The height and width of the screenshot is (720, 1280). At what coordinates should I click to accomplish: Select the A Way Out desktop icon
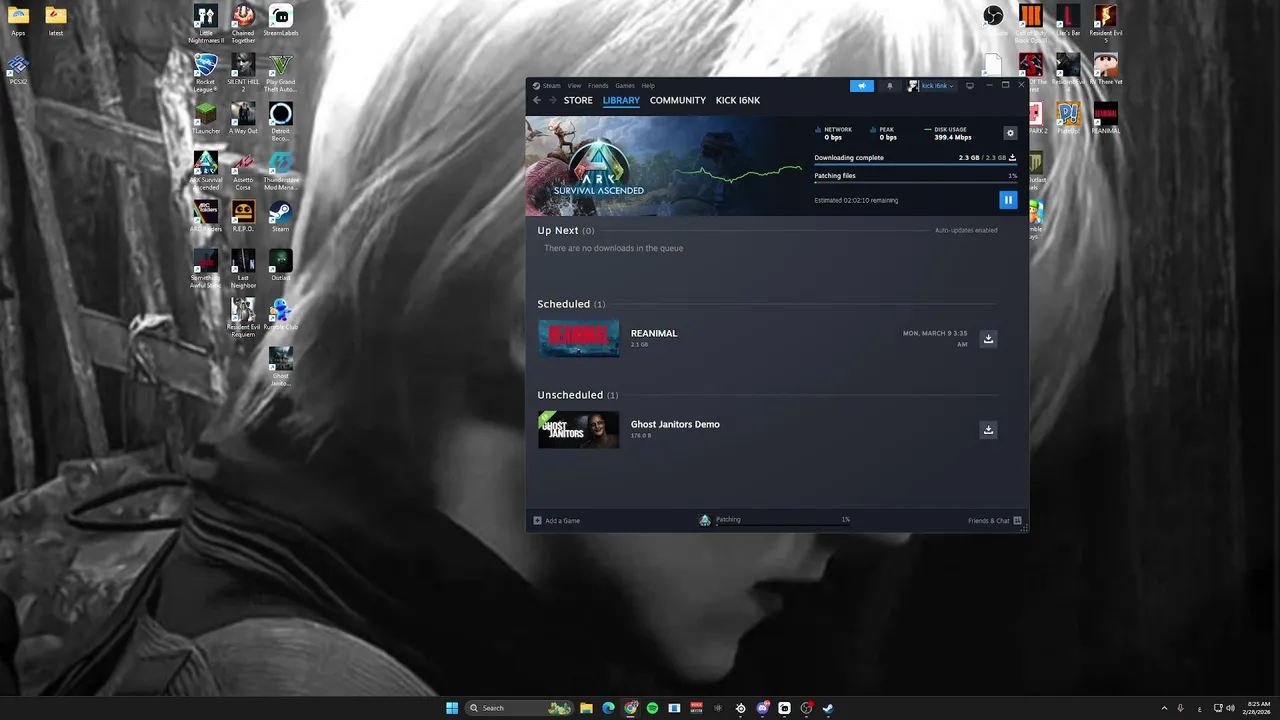243,118
